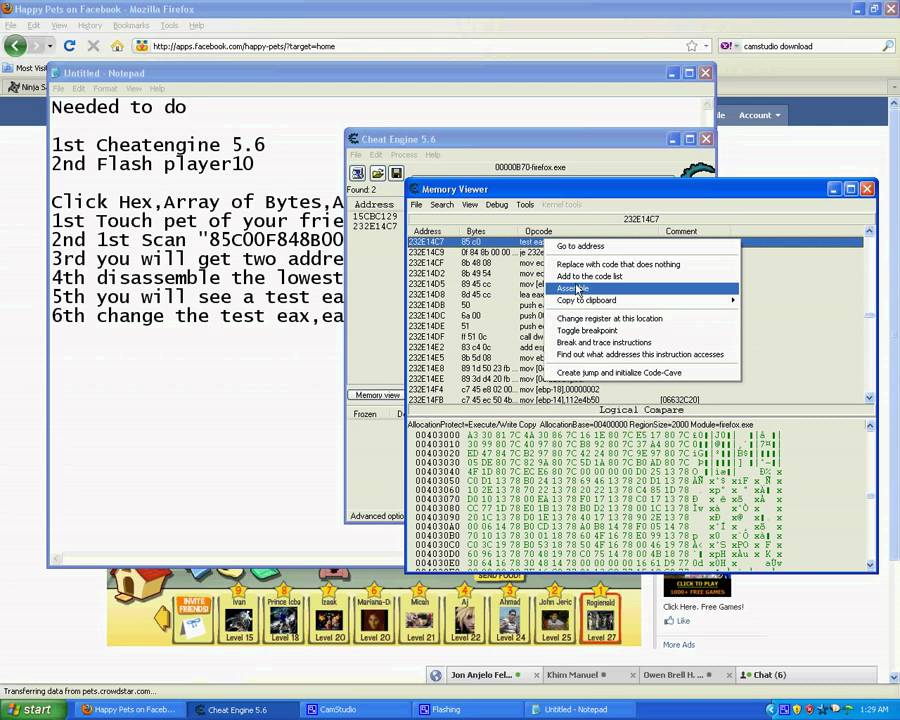
Task: Click Cheat Engine's save floppy disk icon
Action: [x=396, y=173]
